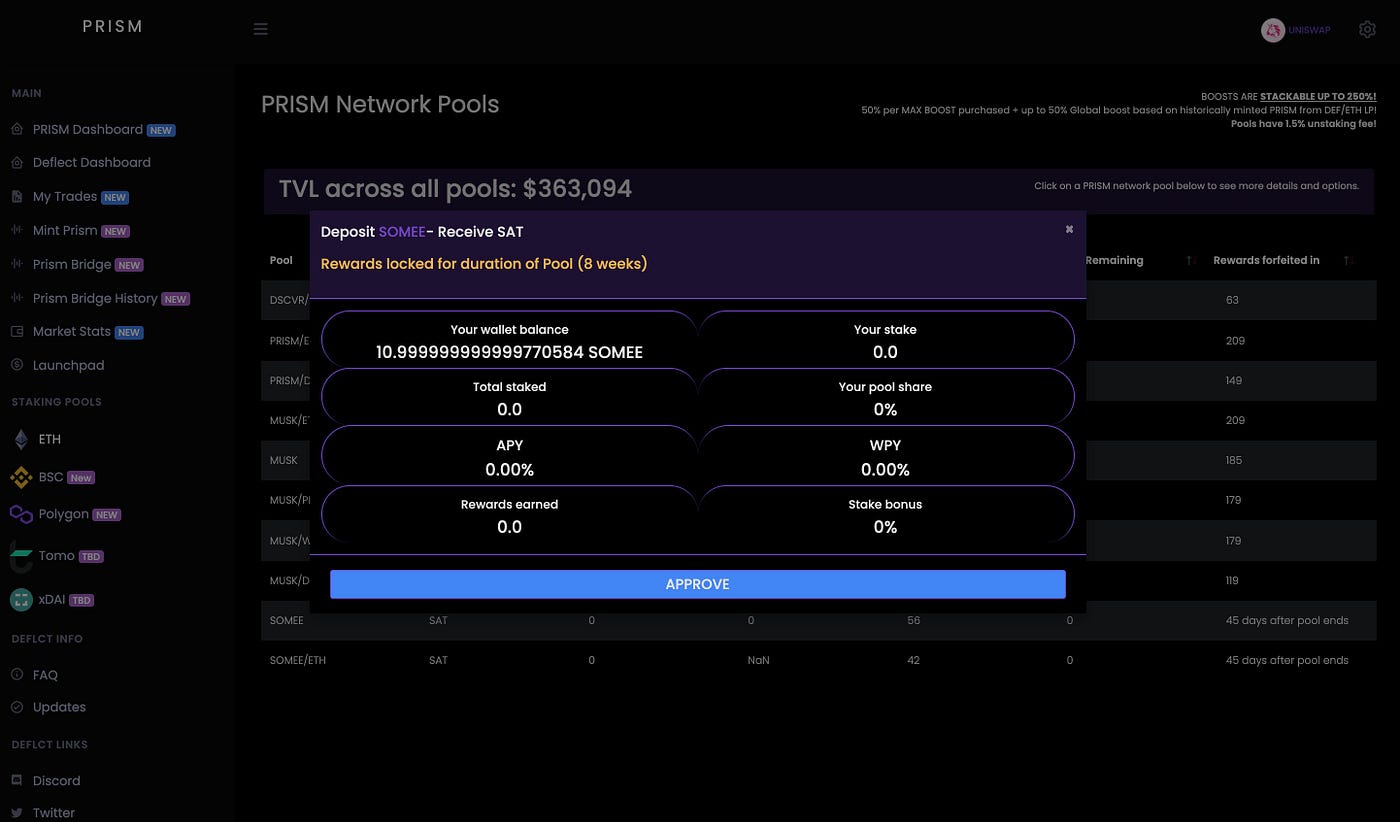Close the Deposit SOMEE dialog
The width and height of the screenshot is (1400, 822).
tap(1069, 229)
